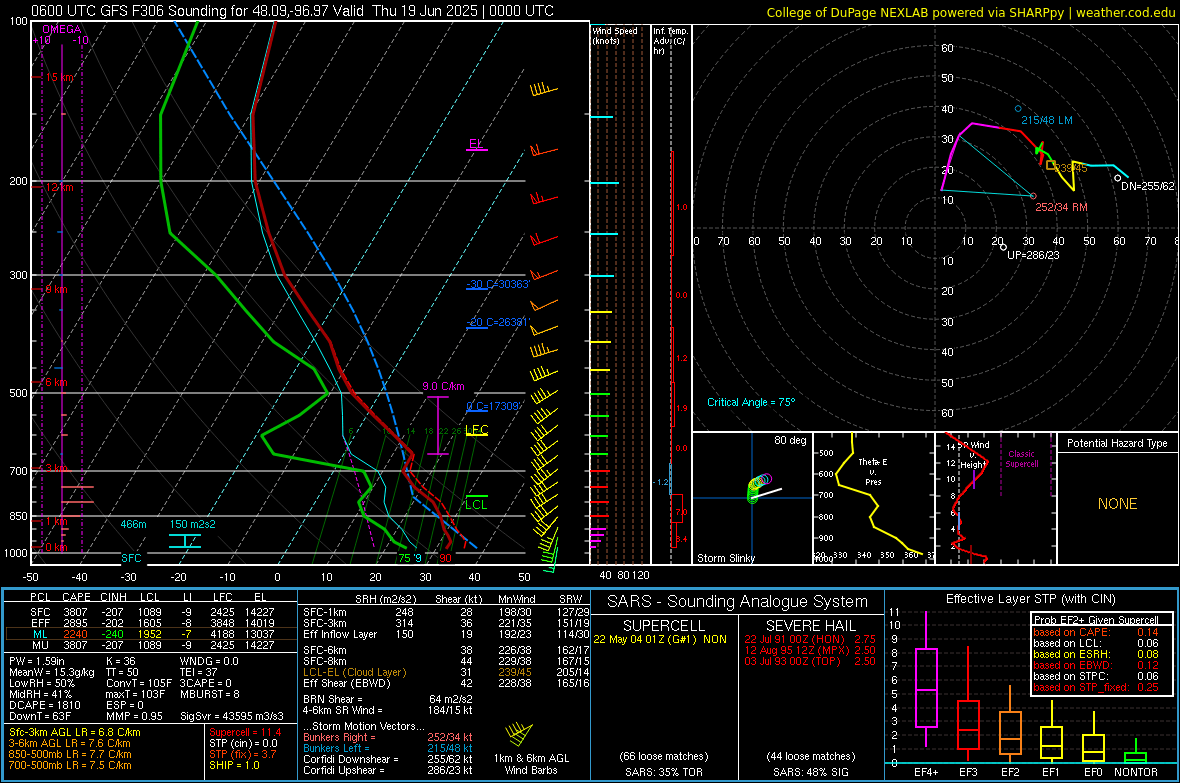Click the 0 C=17309' freezing level label
This screenshot has height=783, width=1180.
pyautogui.click(x=494, y=406)
